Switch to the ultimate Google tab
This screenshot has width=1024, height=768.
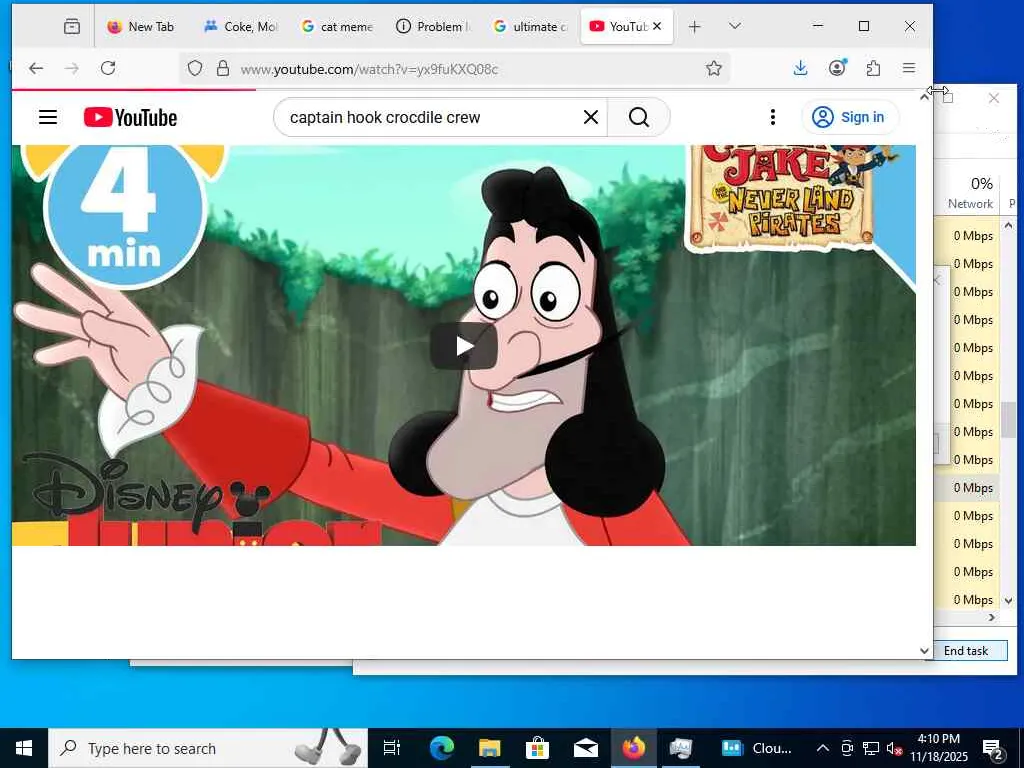coord(530,27)
